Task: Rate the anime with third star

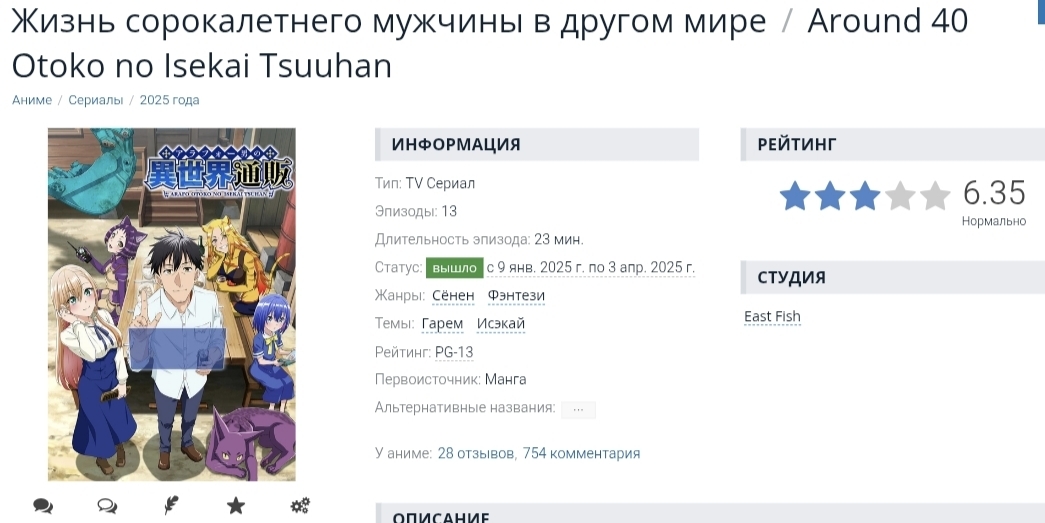Action: pyautogui.click(x=865, y=196)
